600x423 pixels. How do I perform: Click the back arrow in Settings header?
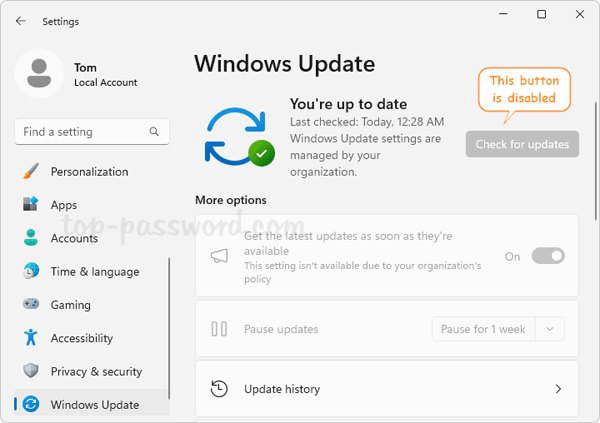coord(21,21)
